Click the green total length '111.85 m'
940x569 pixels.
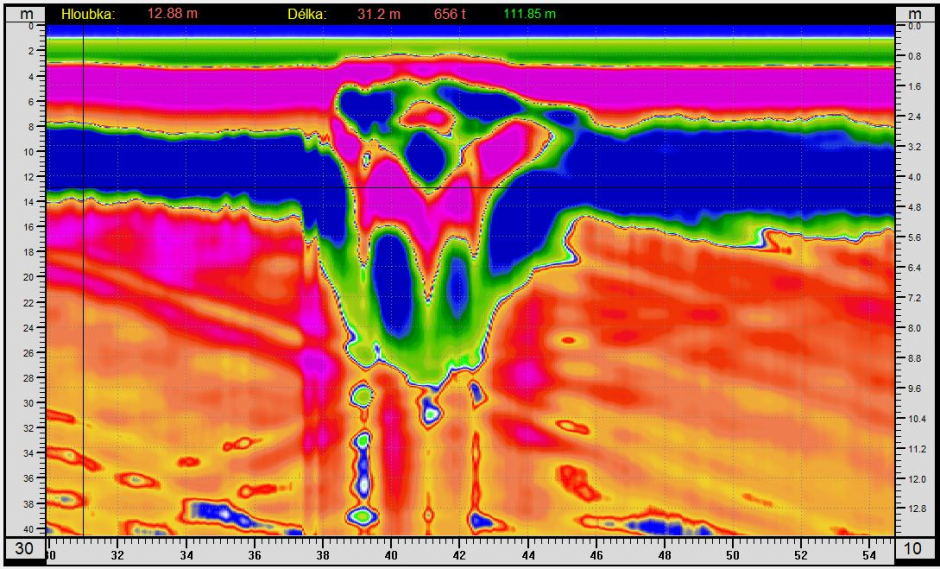530,14
